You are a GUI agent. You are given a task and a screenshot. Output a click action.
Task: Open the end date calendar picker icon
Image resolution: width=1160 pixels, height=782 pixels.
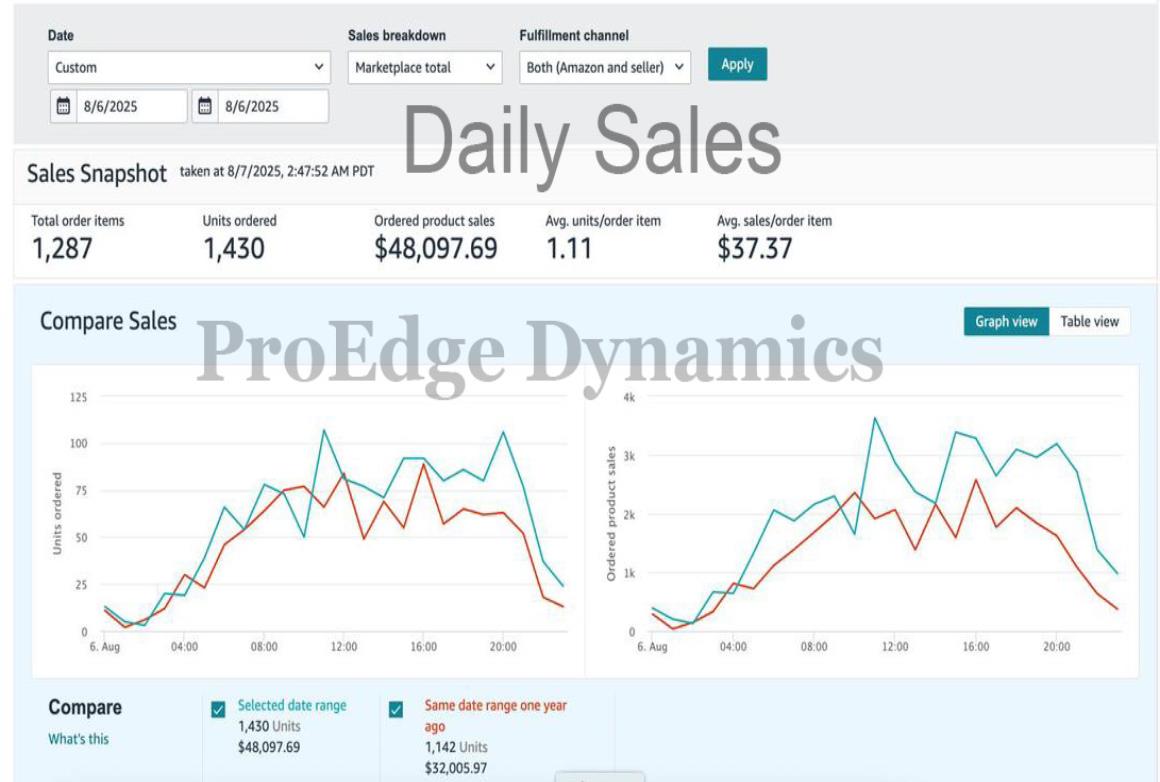coord(205,106)
